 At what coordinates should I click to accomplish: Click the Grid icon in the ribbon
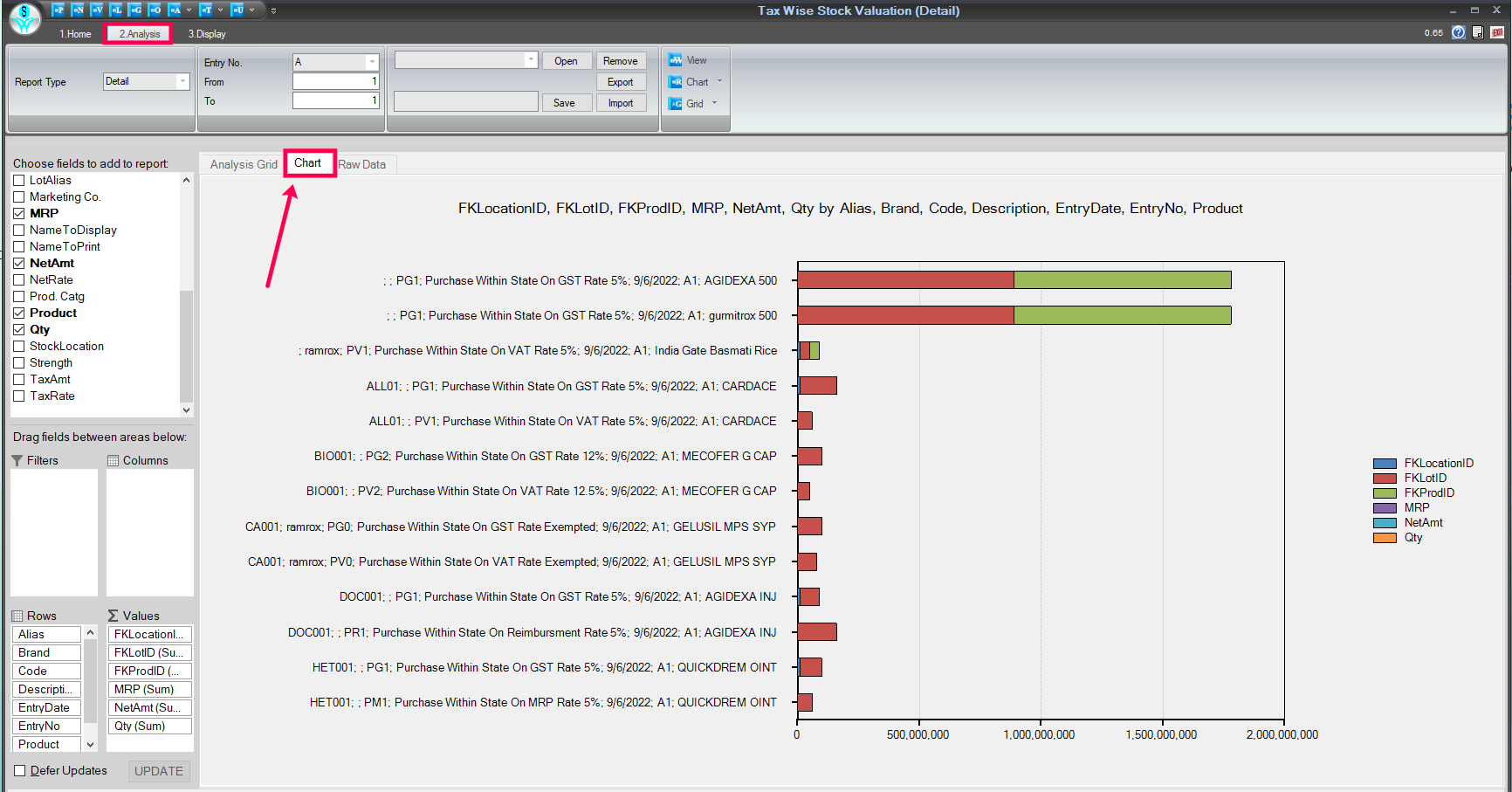tap(676, 103)
